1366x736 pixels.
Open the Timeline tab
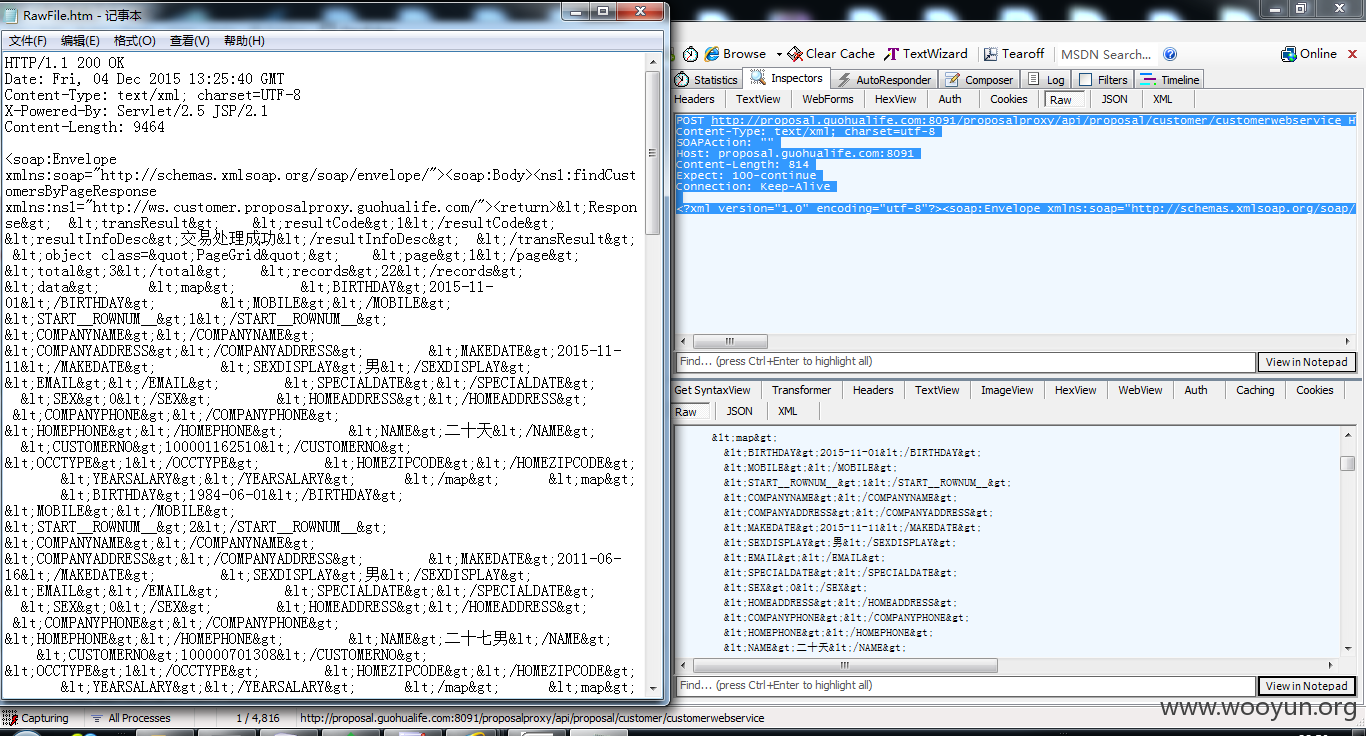tap(1170, 80)
